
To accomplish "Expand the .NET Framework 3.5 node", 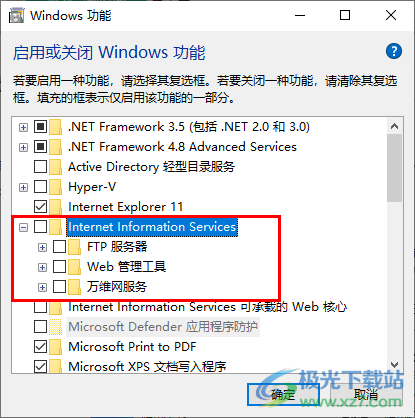I will pos(23,127).
